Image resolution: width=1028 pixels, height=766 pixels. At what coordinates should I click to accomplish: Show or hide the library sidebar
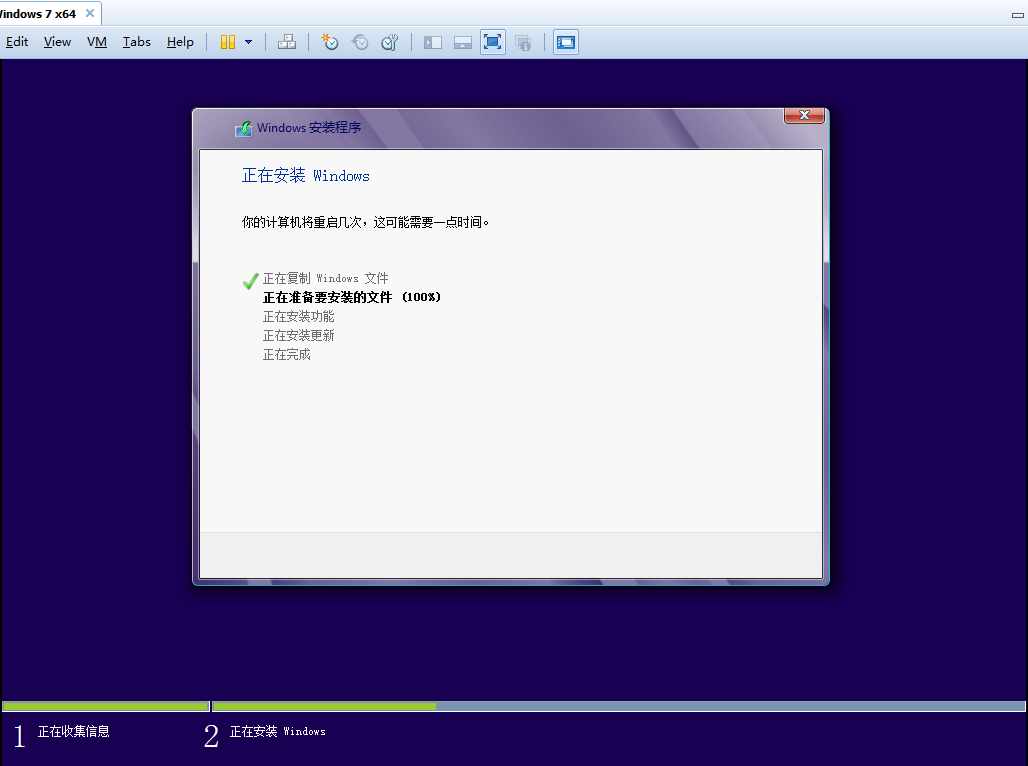coord(433,43)
